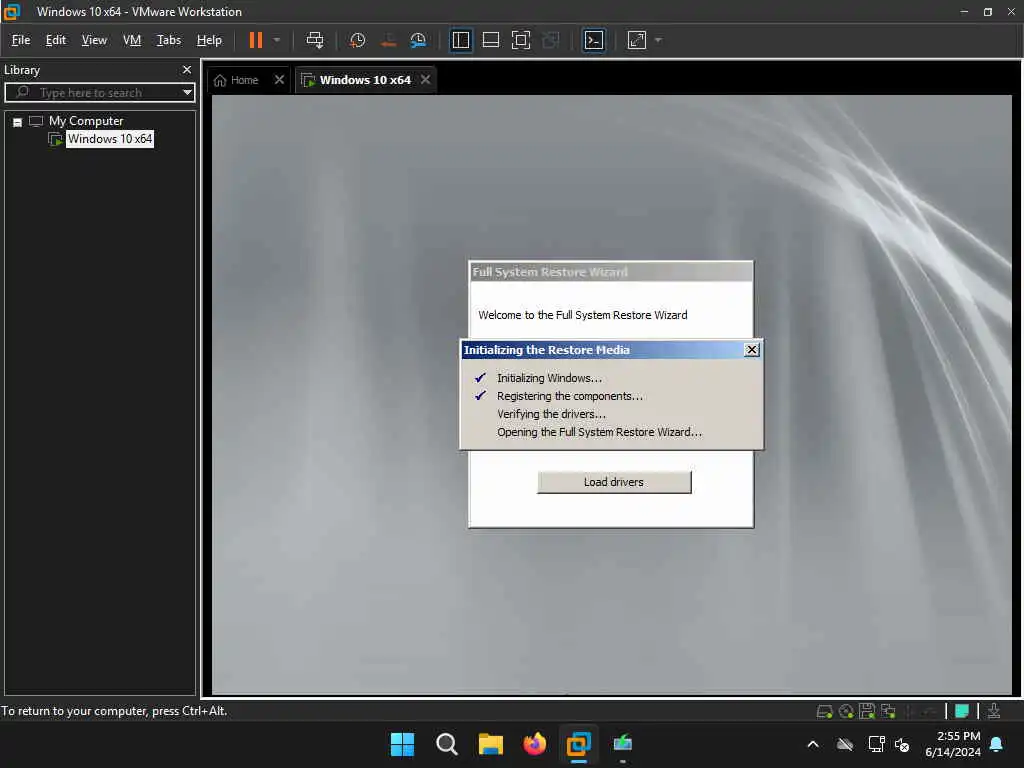The height and width of the screenshot is (768, 1024).
Task: Show hidden system tray icons chevron
Action: coord(813,744)
